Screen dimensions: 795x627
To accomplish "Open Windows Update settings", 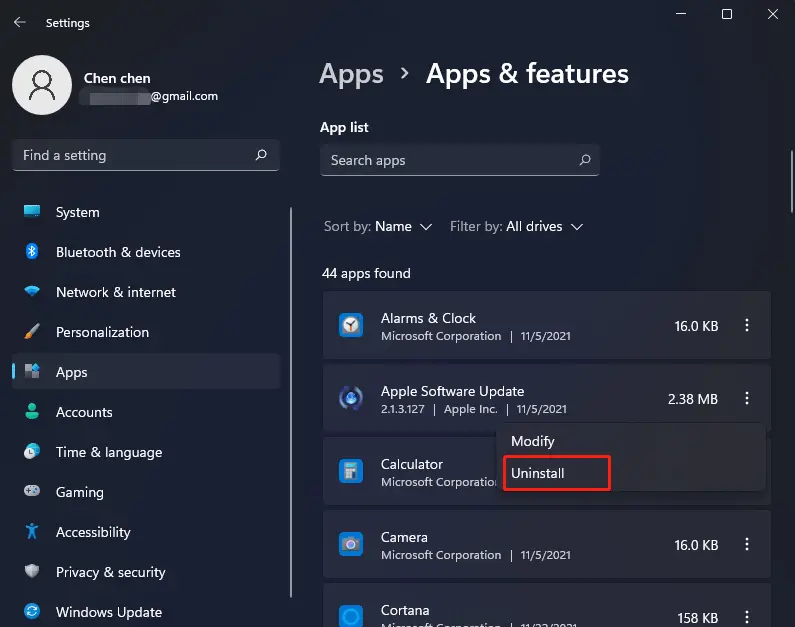I will [146, 612].
